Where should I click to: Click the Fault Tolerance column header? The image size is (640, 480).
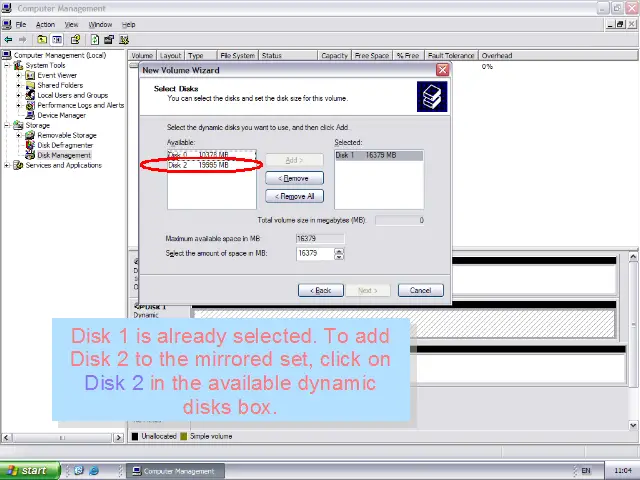click(x=451, y=56)
